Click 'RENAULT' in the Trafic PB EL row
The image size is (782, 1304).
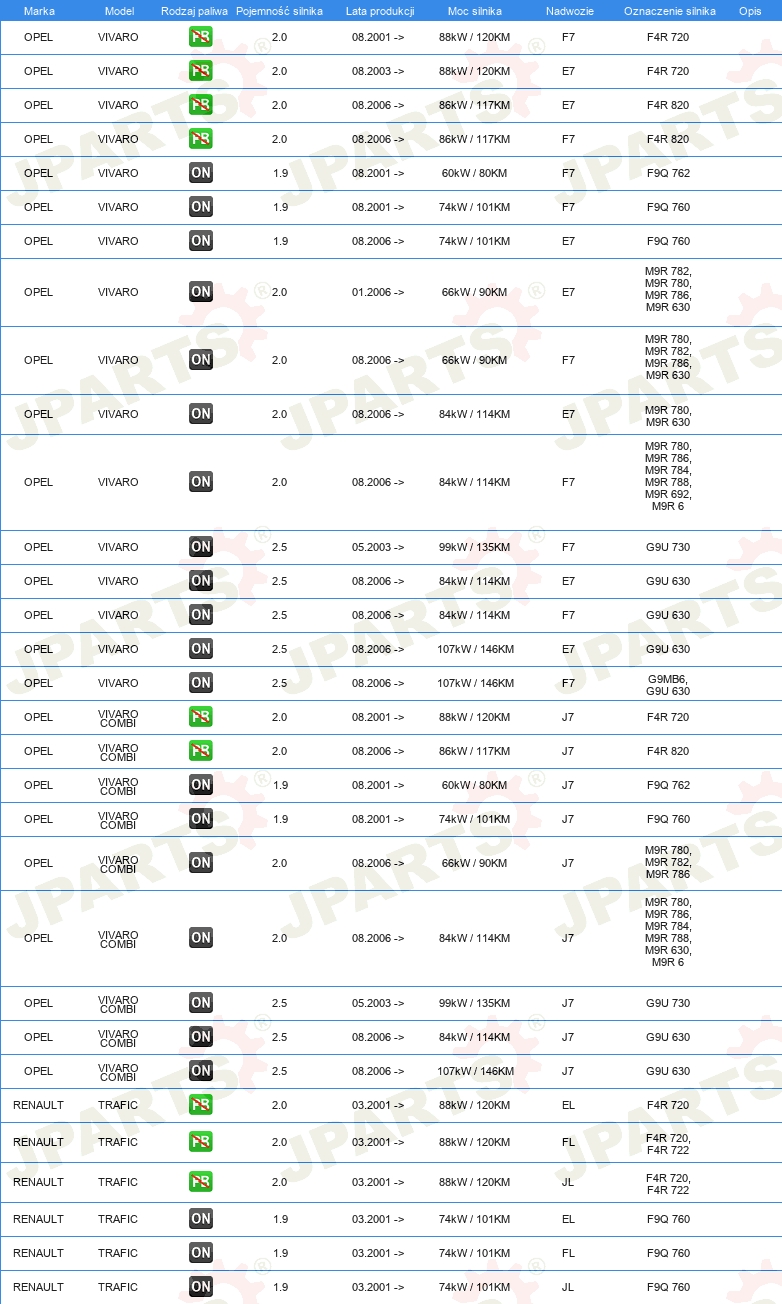(39, 1105)
